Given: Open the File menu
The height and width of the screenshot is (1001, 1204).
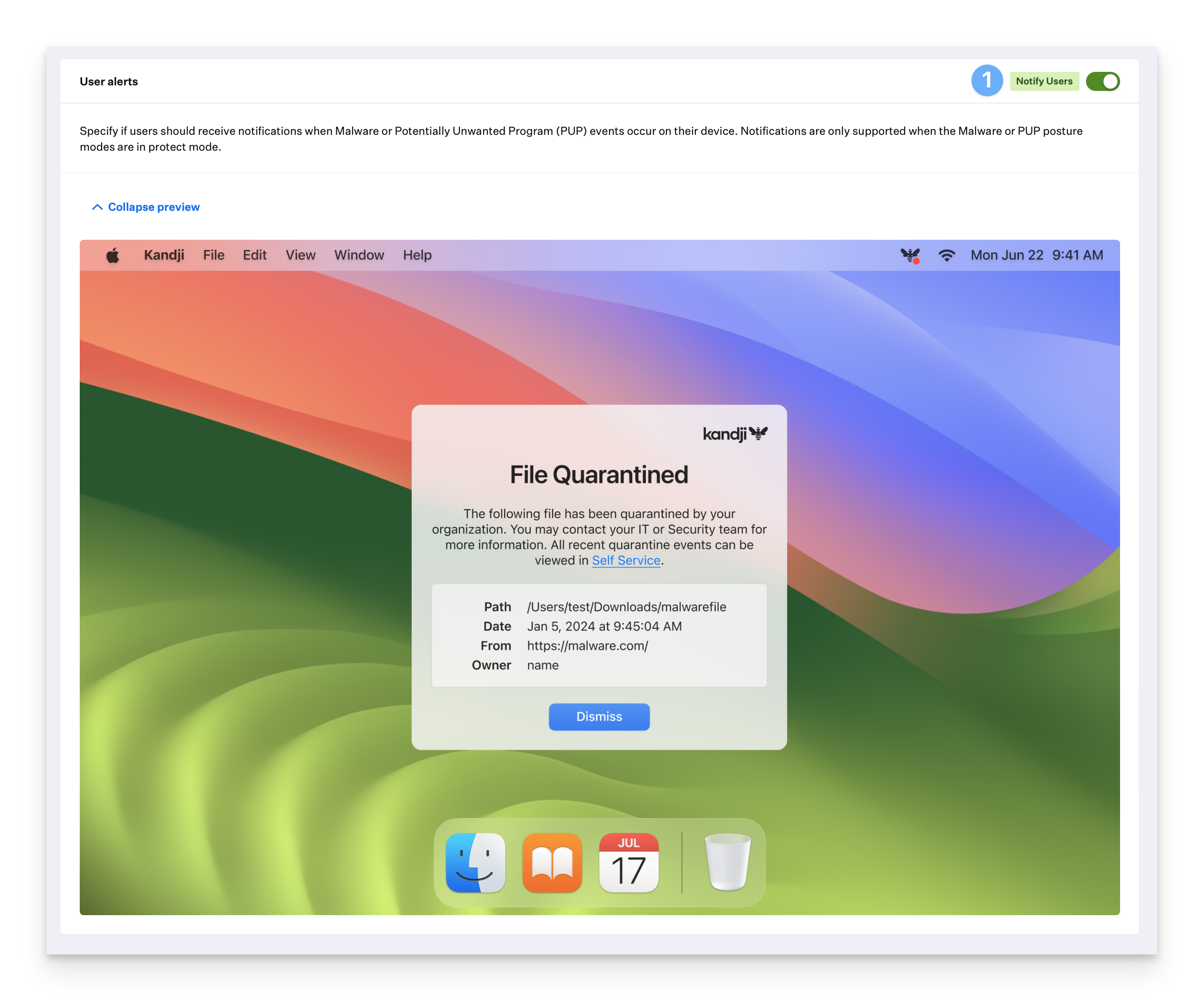Looking at the screenshot, I should [213, 255].
